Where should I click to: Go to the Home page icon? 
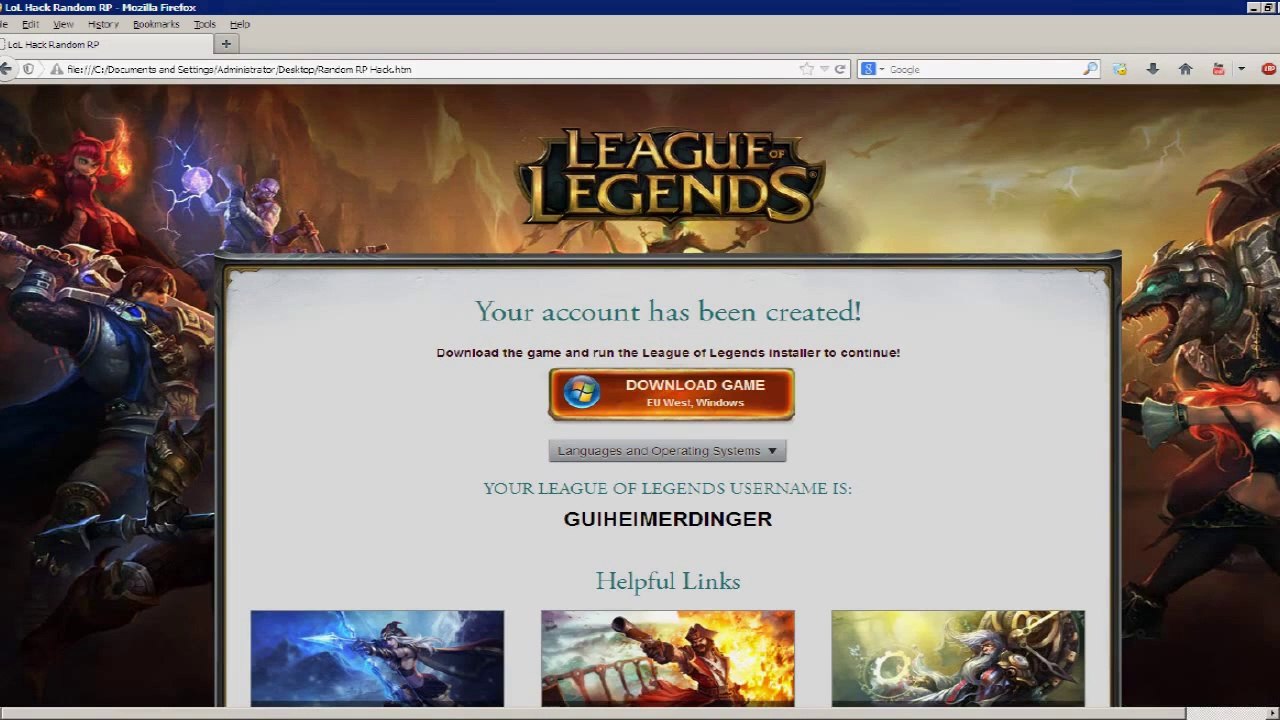1185,69
